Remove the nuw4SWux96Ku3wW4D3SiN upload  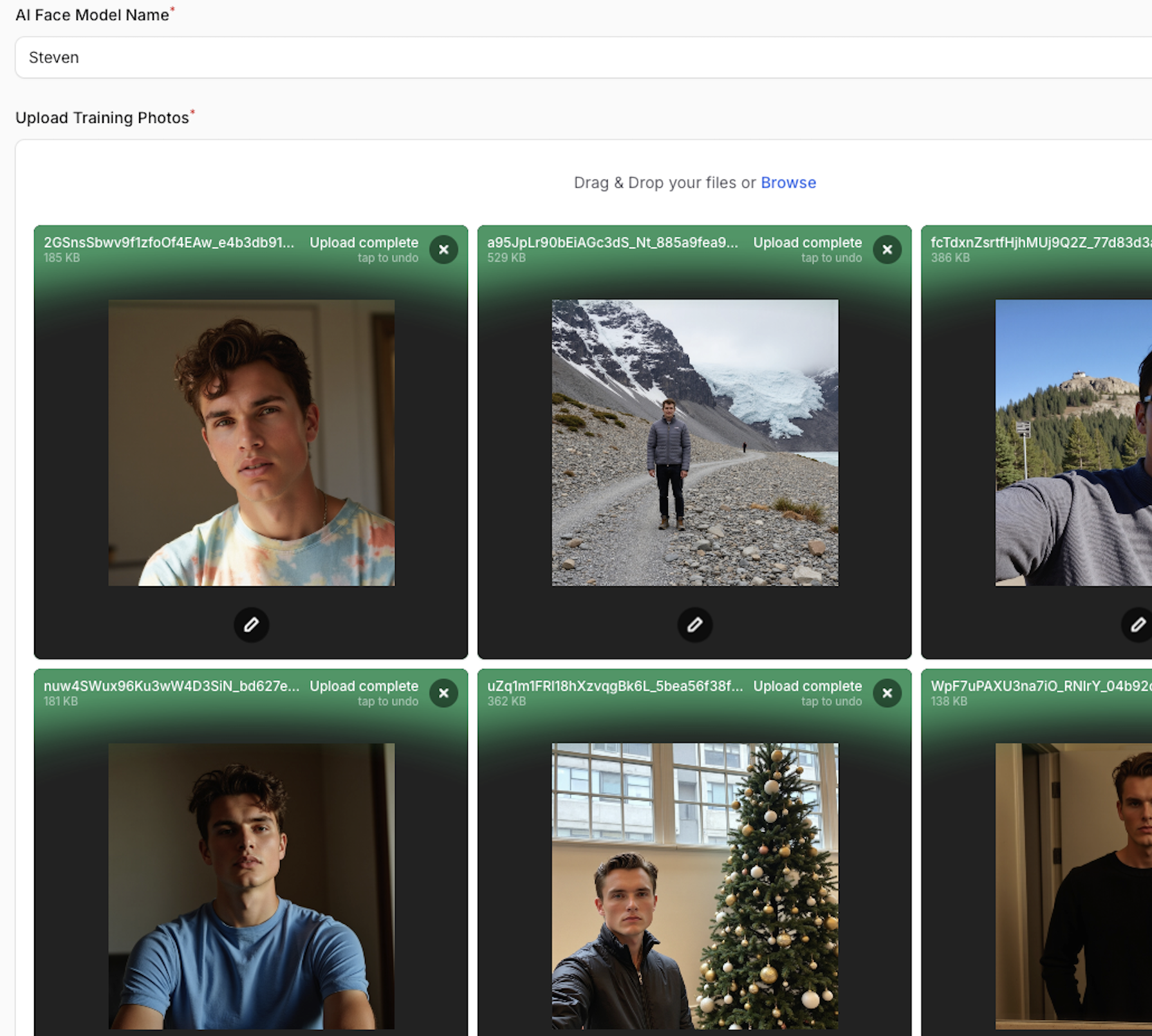[443, 693]
